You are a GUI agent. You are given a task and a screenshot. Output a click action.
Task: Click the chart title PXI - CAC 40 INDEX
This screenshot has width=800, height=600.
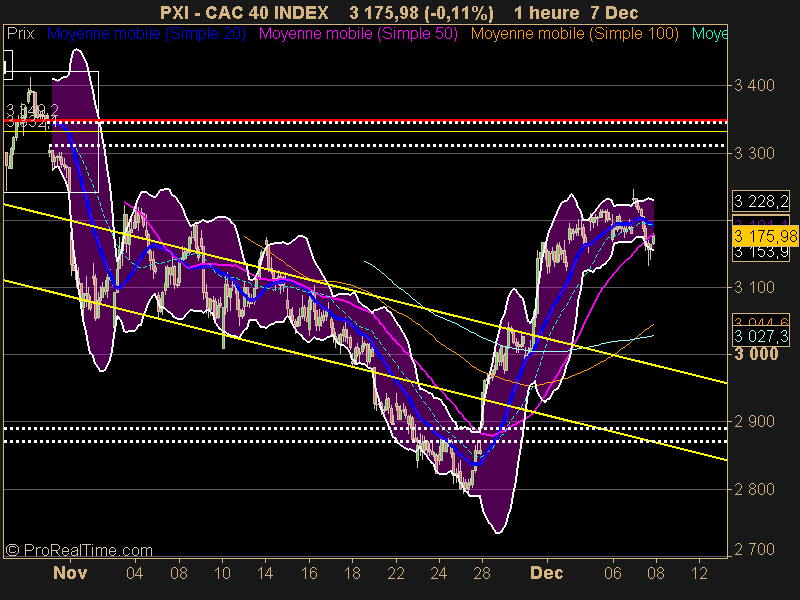point(244,12)
